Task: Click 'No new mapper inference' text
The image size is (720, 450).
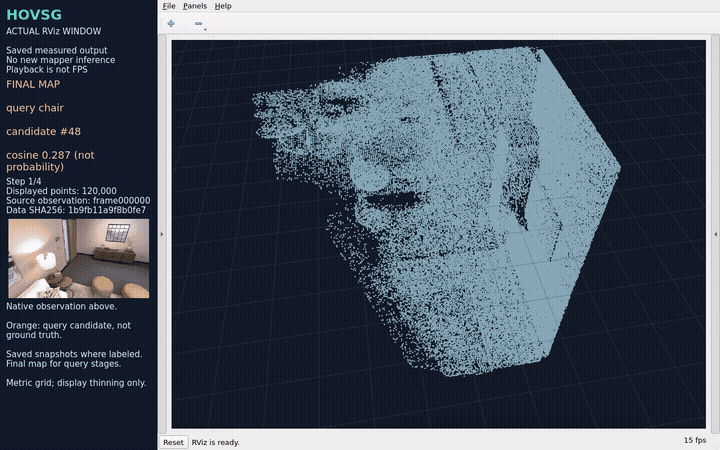Action: tap(61, 60)
